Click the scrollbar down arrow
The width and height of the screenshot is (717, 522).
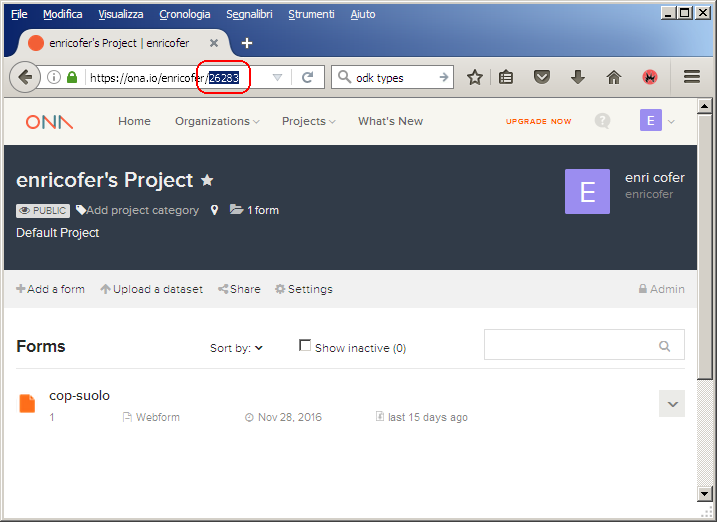[x=705, y=493]
